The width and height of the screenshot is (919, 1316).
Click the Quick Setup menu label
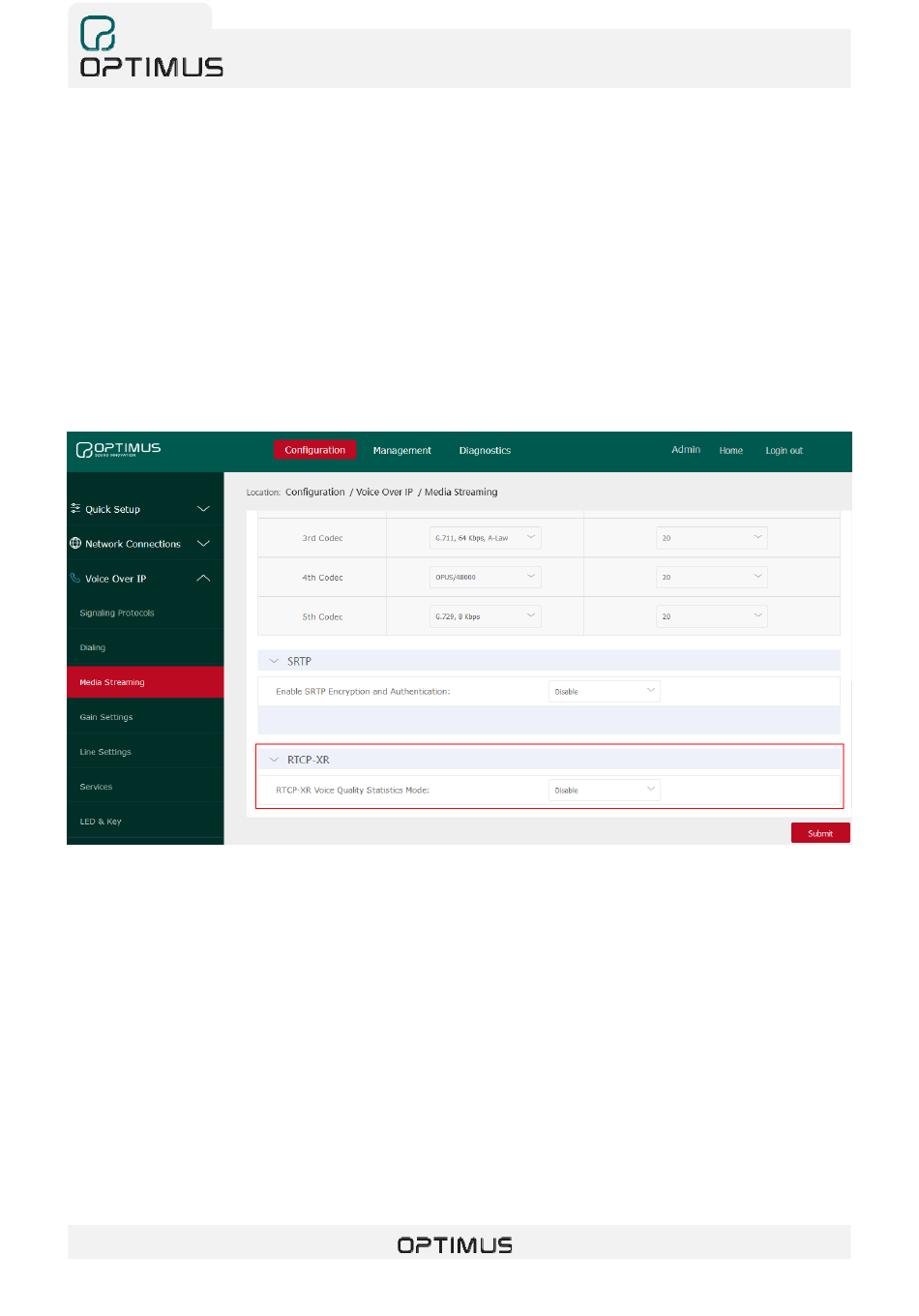(112, 509)
